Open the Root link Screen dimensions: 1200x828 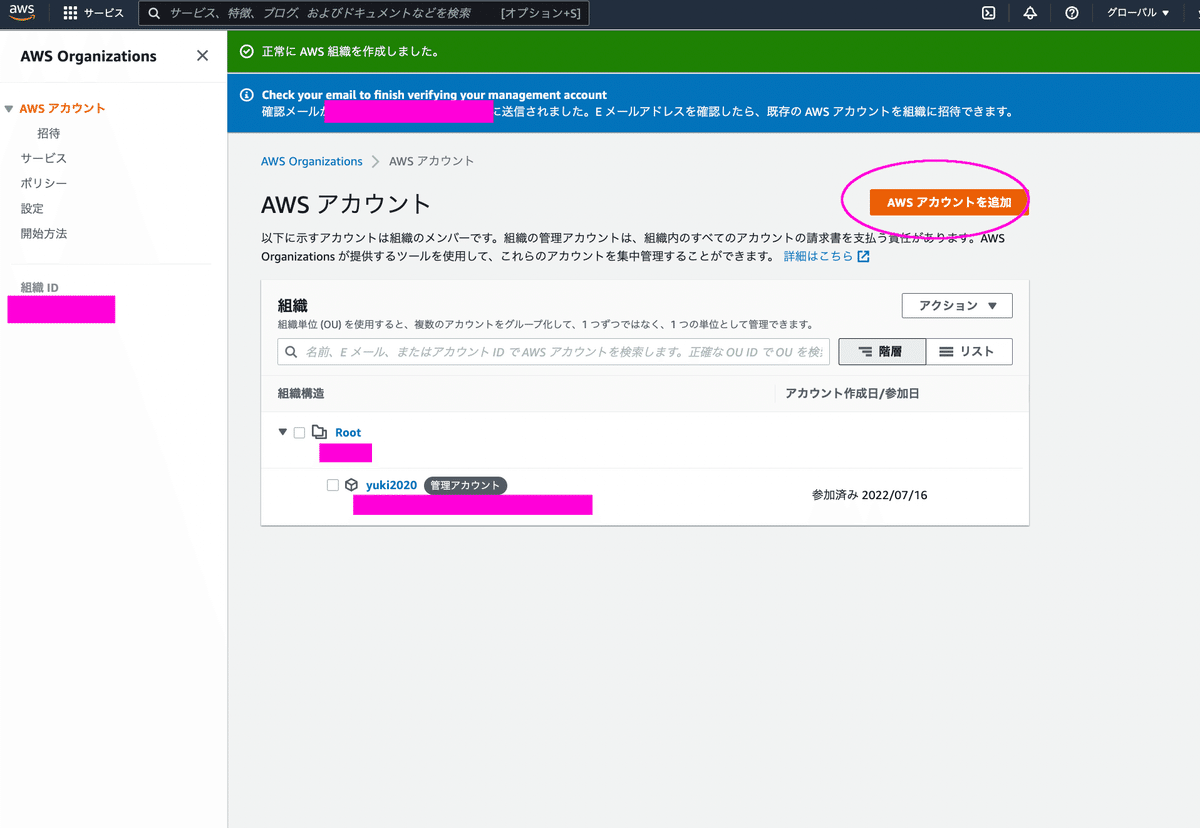[348, 432]
